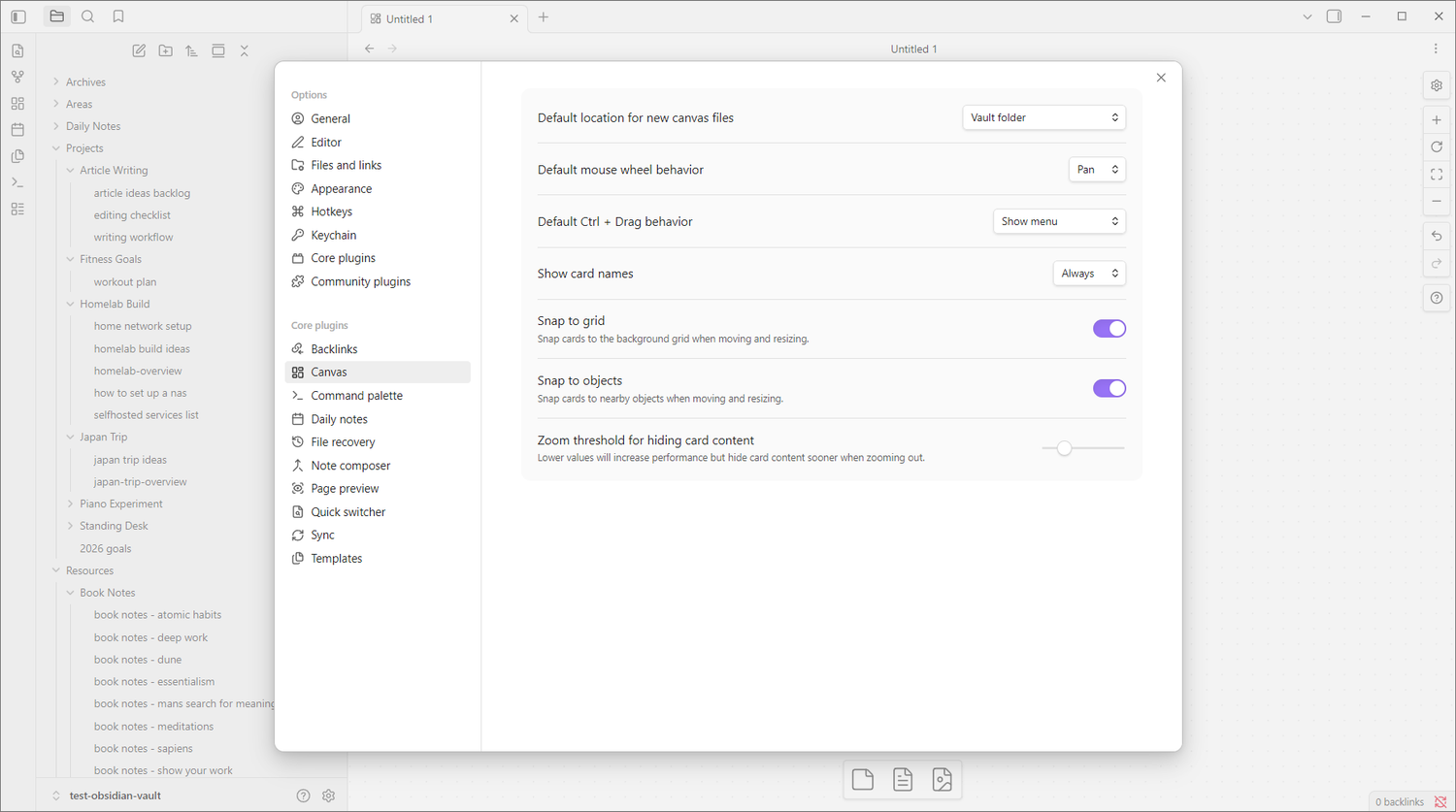
Task: Open Daily notes plugin settings
Action: [x=378, y=419]
